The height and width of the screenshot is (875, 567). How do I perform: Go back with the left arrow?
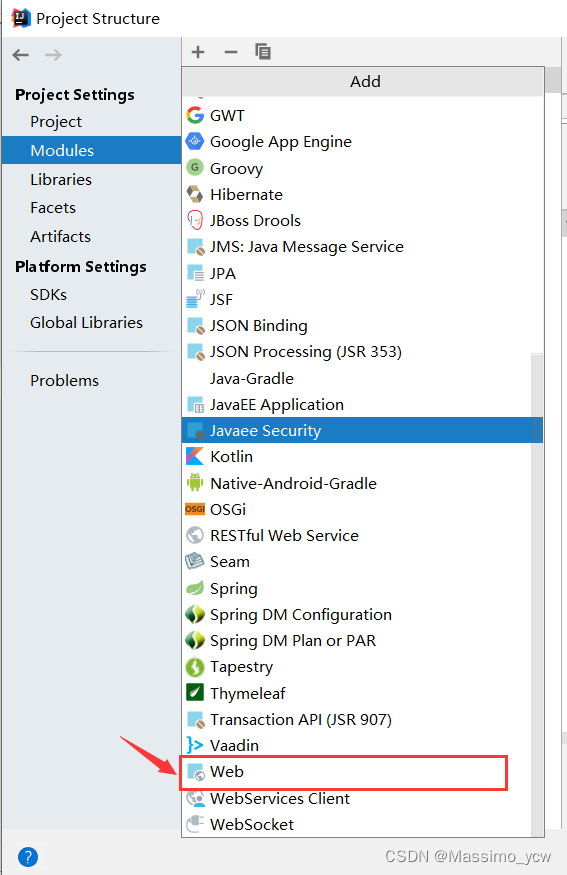click(21, 55)
